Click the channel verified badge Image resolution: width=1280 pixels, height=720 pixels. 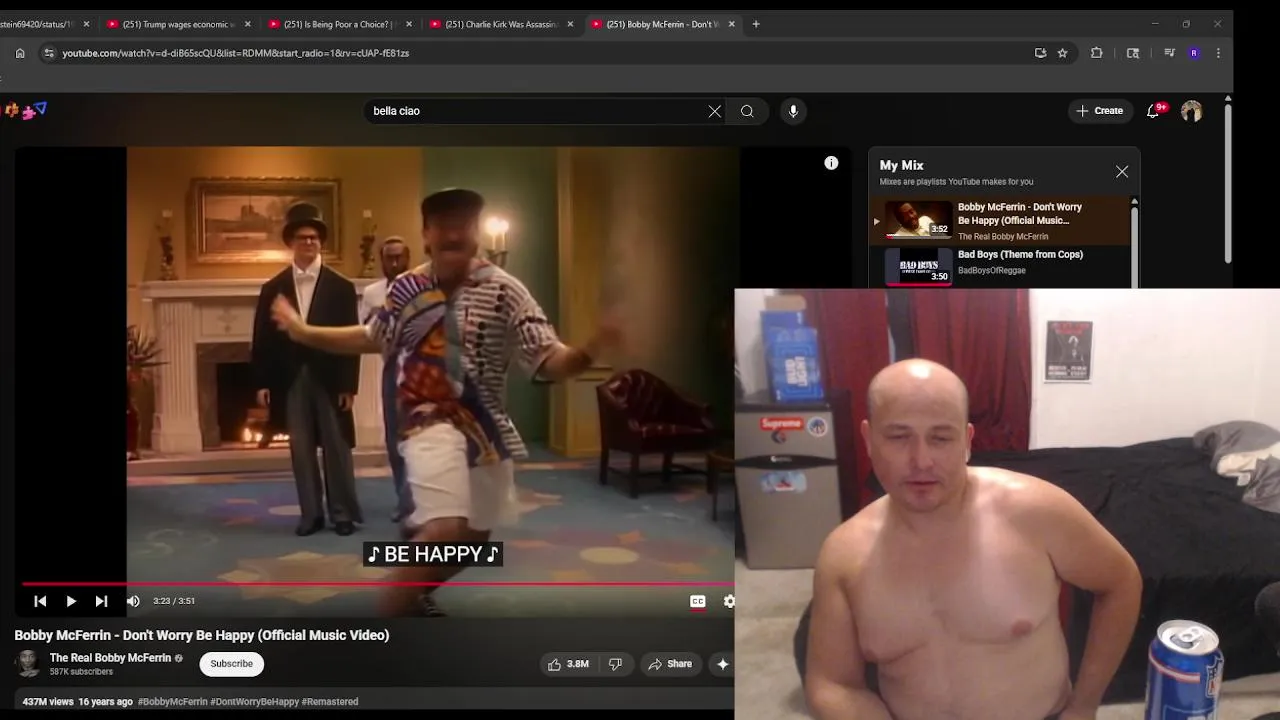point(179,658)
